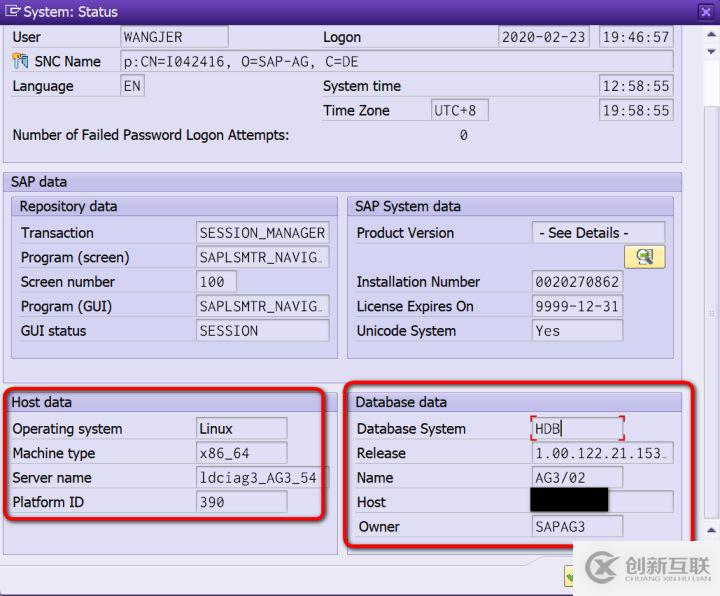
Task: Click Installation Number field 0020270862
Action: tap(577, 281)
